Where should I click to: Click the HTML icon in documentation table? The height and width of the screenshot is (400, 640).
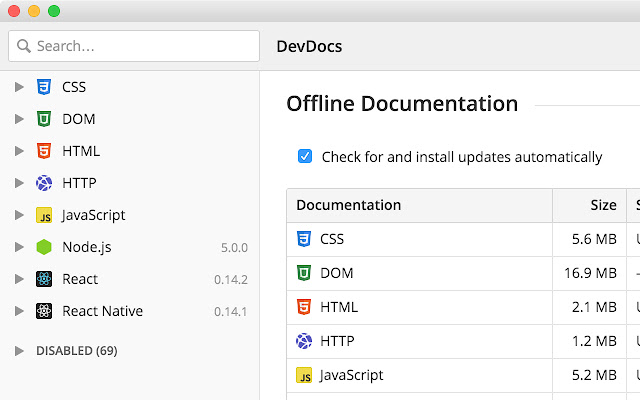304,307
